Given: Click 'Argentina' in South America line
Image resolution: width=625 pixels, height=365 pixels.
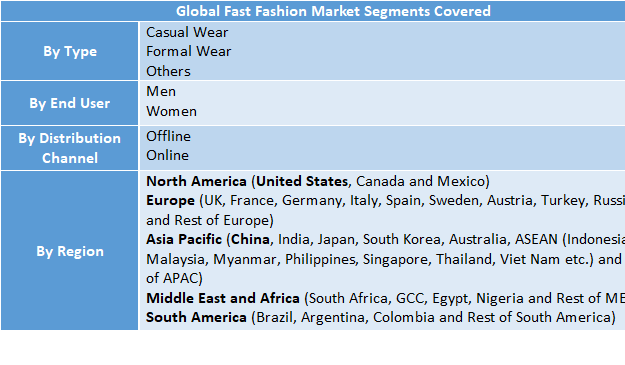Looking at the screenshot, I should pos(333,317).
